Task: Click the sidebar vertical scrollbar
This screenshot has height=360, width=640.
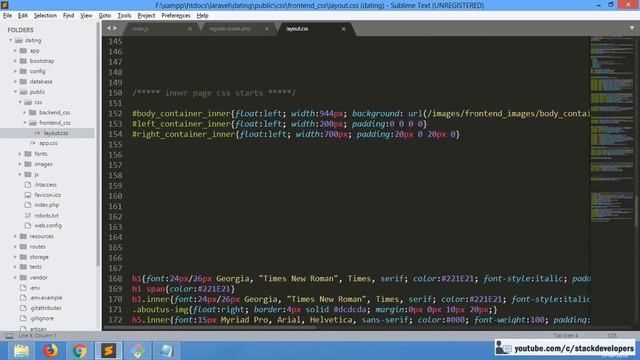Action: (x=98, y=145)
